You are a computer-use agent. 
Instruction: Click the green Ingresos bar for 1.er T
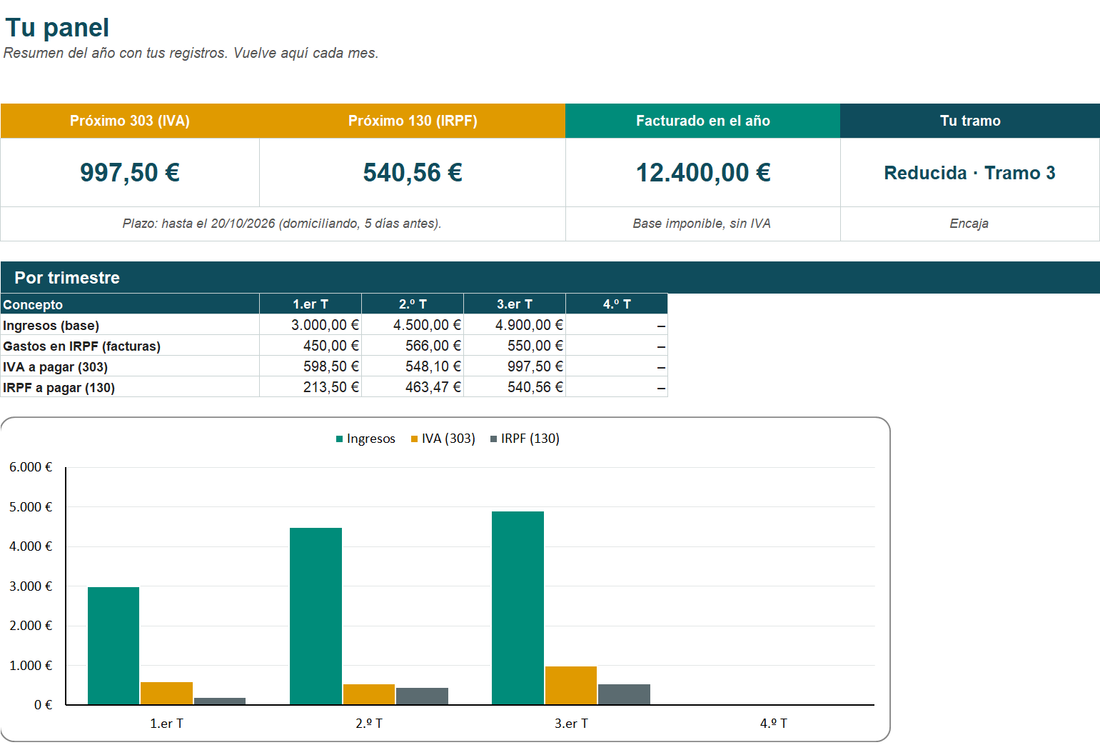click(113, 645)
